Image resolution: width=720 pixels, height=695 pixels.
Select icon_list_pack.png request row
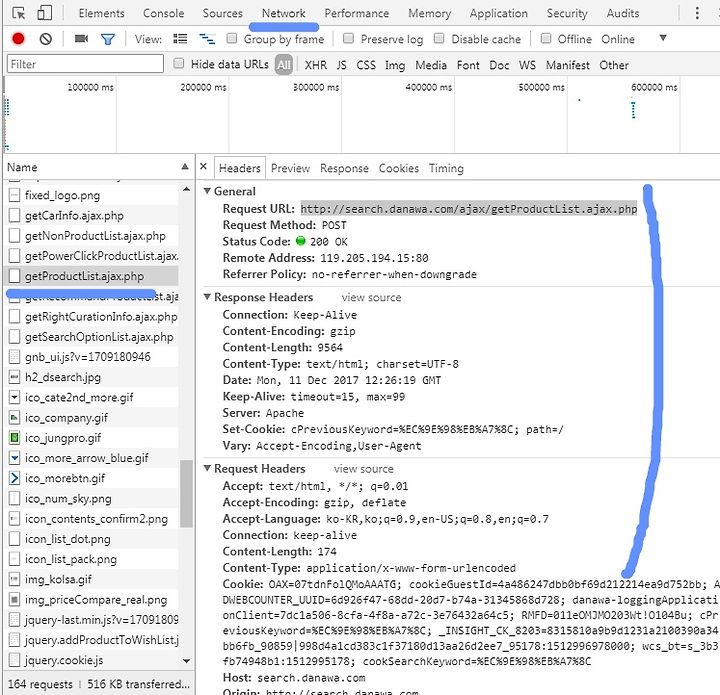(x=91, y=559)
